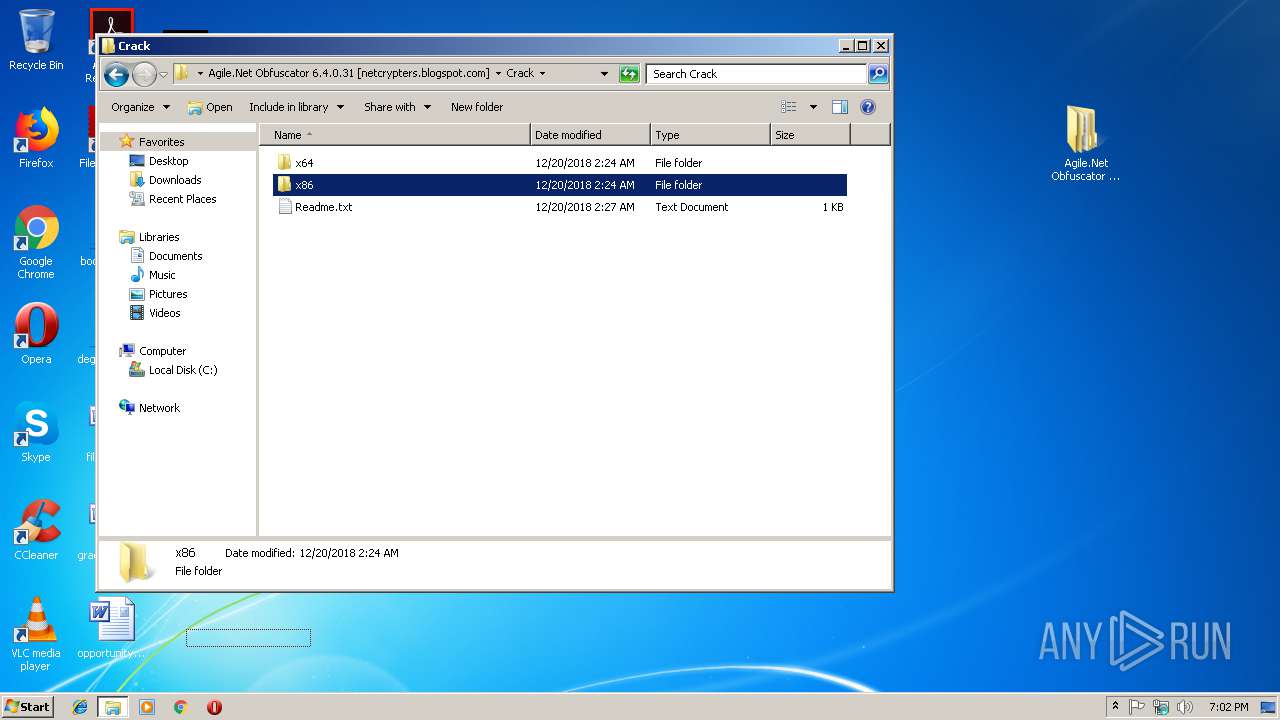Select the Skype desktop shortcut
Screen dimensions: 1280x720
(x=36, y=433)
